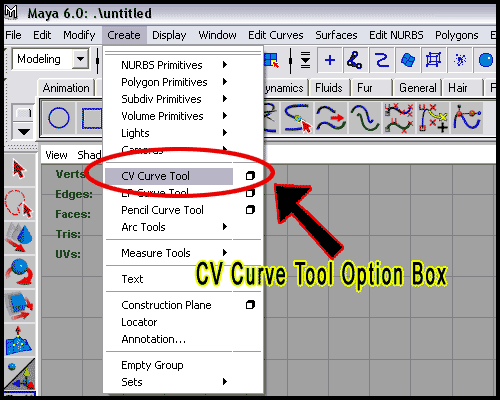
Task: Choose CV Curve Tool from Create menu
Action: [169, 176]
